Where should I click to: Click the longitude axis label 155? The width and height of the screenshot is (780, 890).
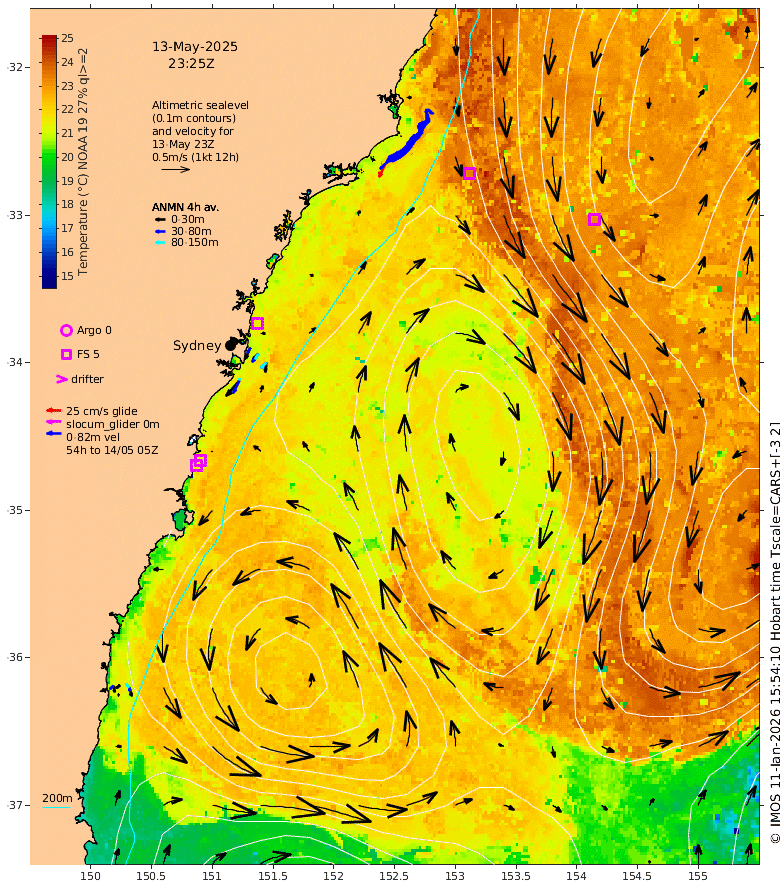[x=698, y=876]
